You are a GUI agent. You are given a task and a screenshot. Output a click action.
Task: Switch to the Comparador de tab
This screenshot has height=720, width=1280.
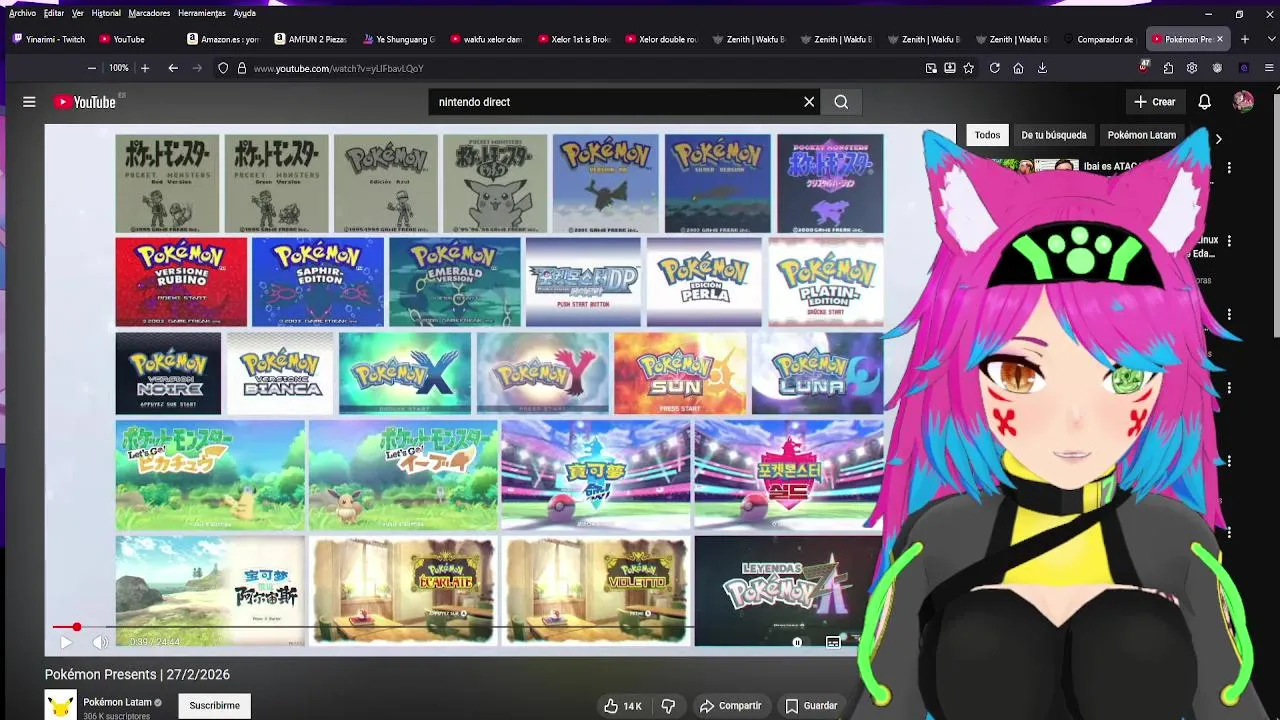(1100, 39)
